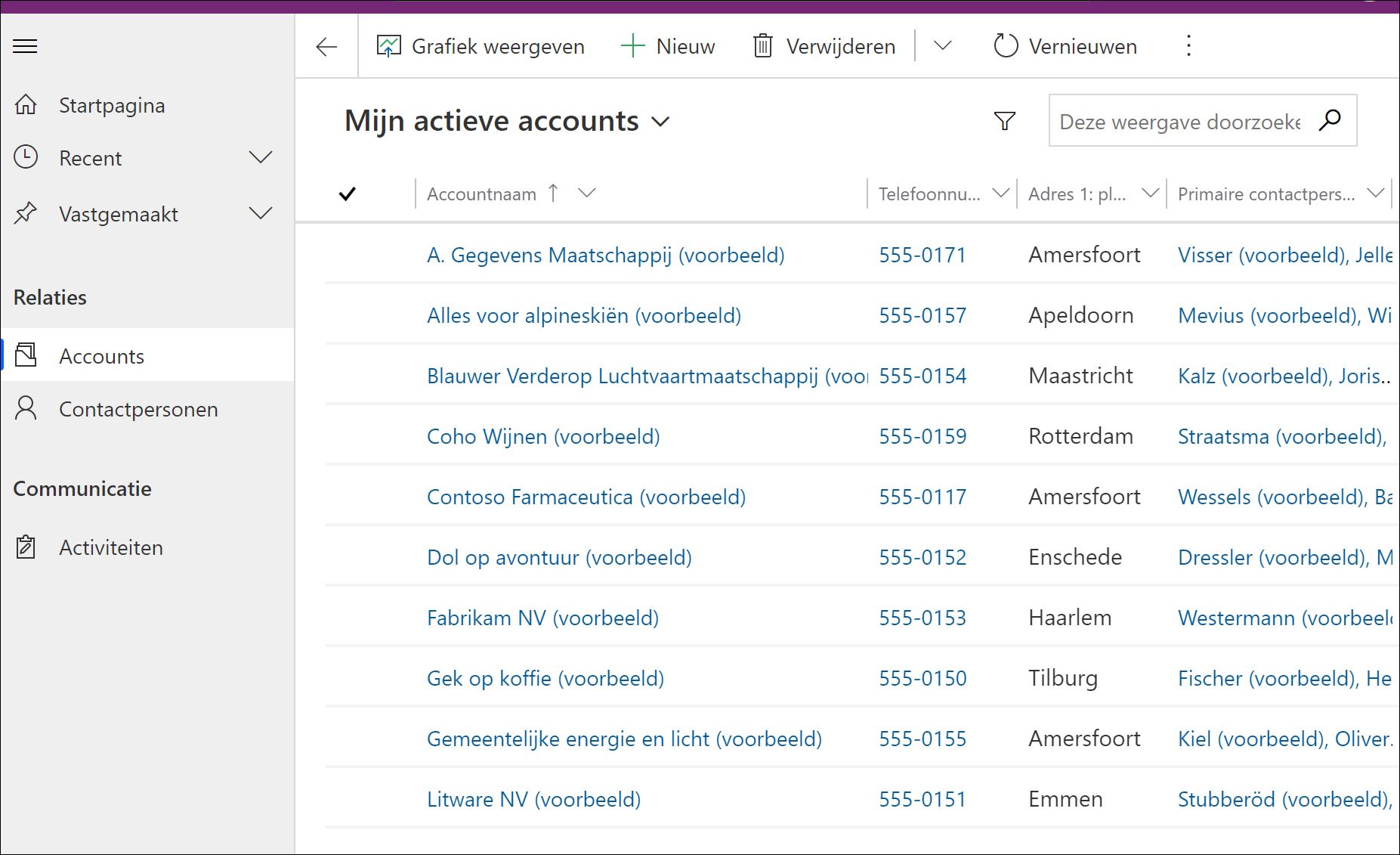This screenshot has height=855, width=1400.
Task: Open the hamburger navigation menu
Action: tap(25, 46)
